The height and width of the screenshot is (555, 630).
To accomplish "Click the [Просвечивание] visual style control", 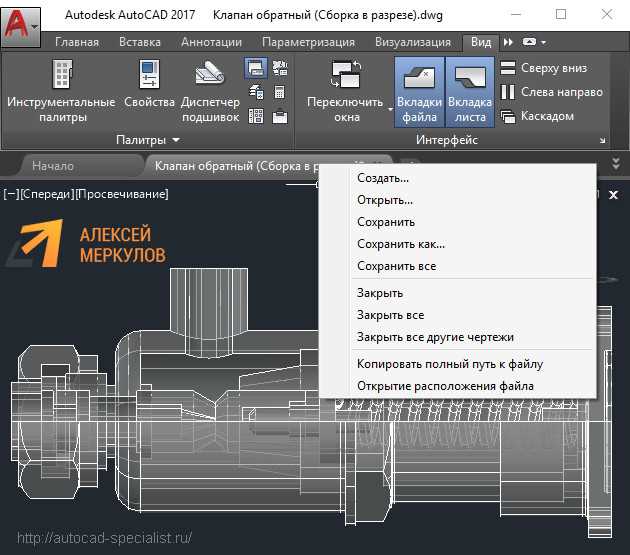I will pos(121,194).
